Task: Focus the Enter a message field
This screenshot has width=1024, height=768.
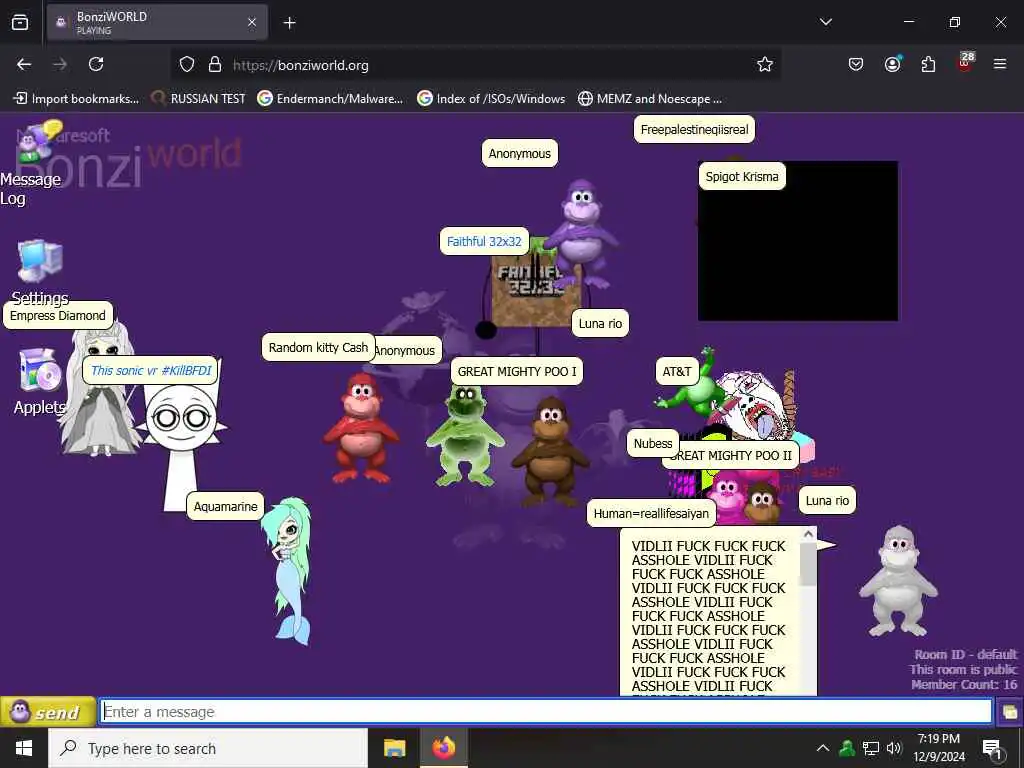Action: pos(546,712)
